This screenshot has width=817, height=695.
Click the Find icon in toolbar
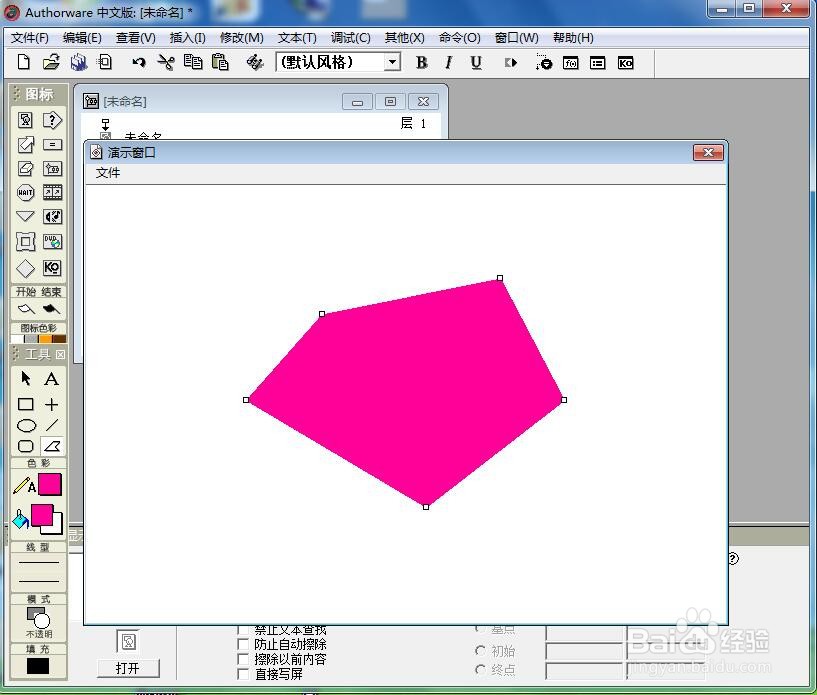tap(255, 63)
